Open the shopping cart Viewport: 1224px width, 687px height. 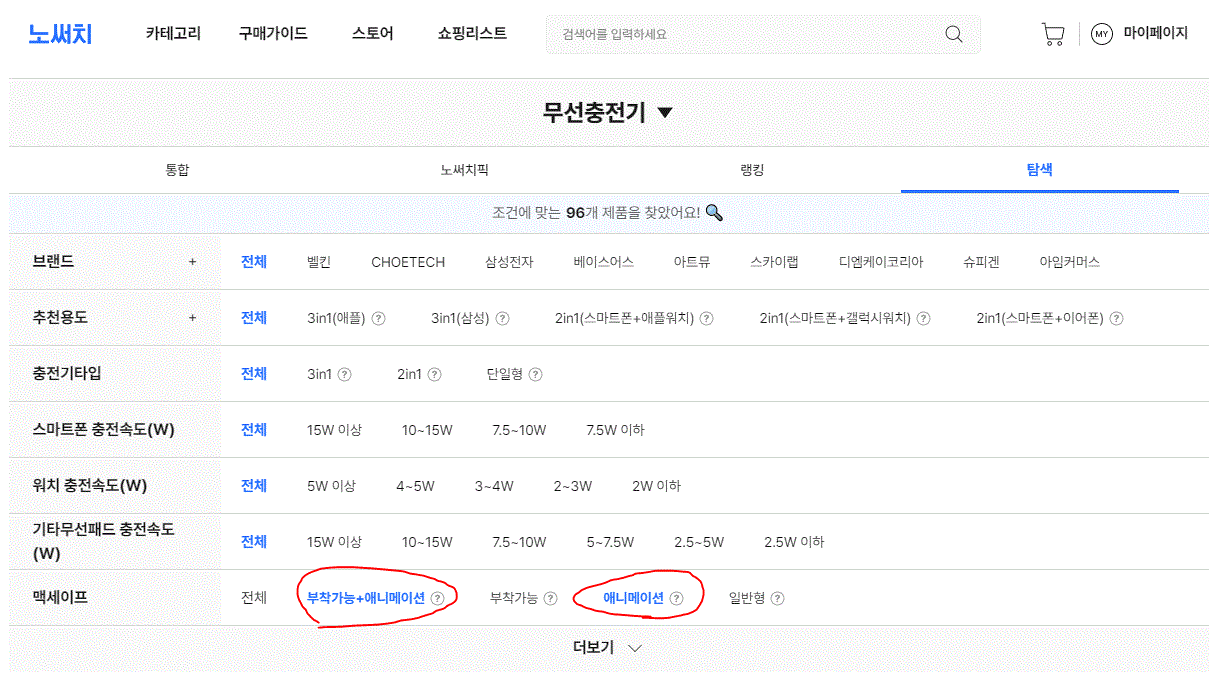(x=1052, y=34)
